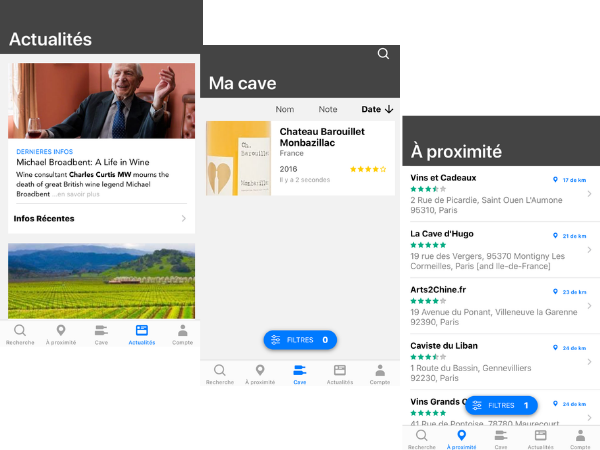Tap Cave icon in À proximité screen
Viewport: 600px width, 450px height.
point(501,435)
